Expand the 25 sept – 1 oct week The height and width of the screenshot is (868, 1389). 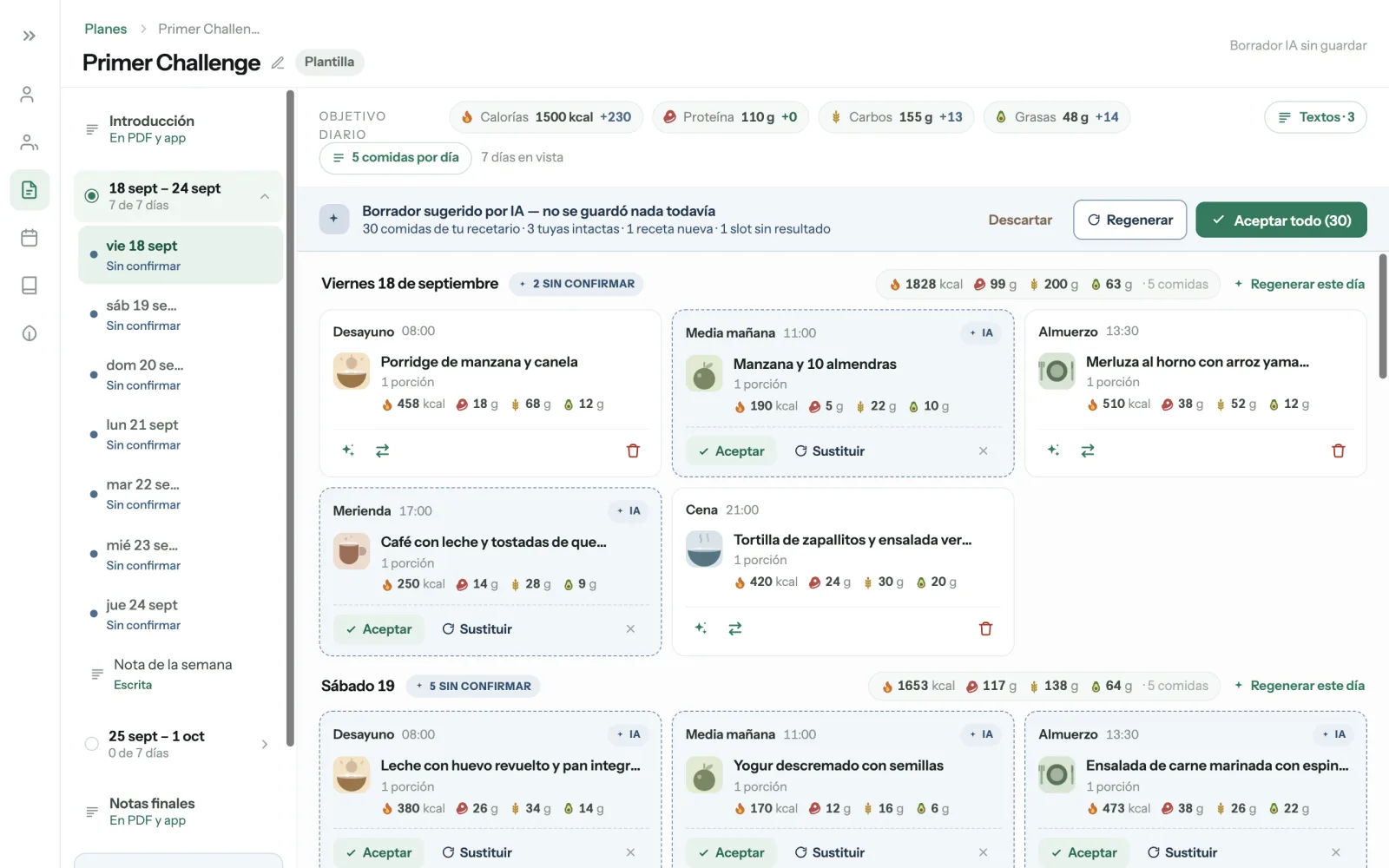point(265,744)
